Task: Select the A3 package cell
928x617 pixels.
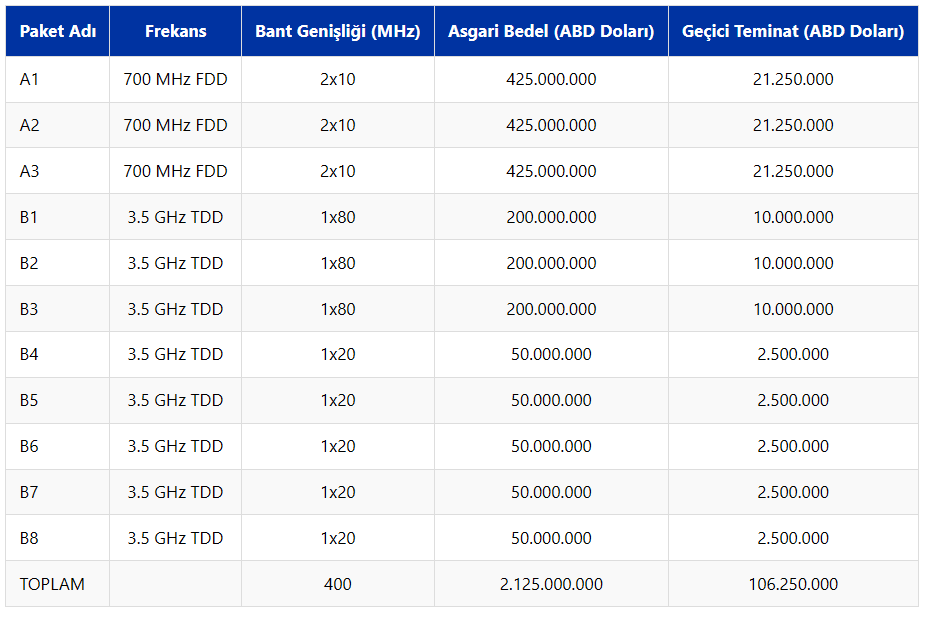Action: [x=29, y=170]
